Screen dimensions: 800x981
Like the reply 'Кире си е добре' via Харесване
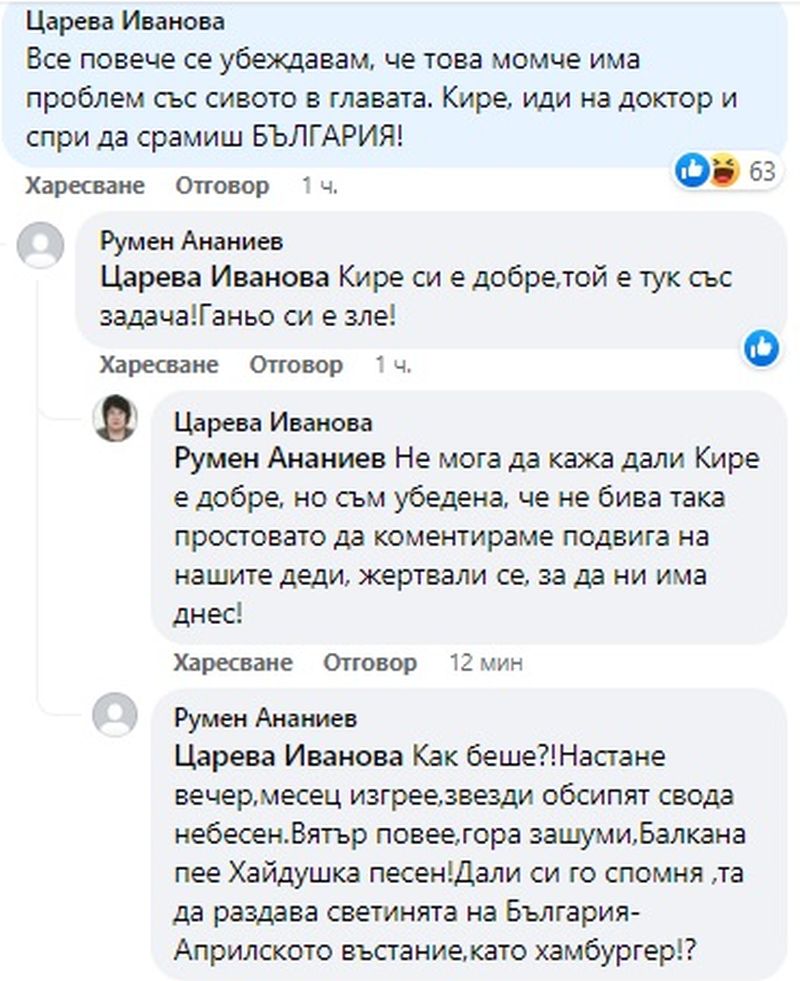(158, 365)
